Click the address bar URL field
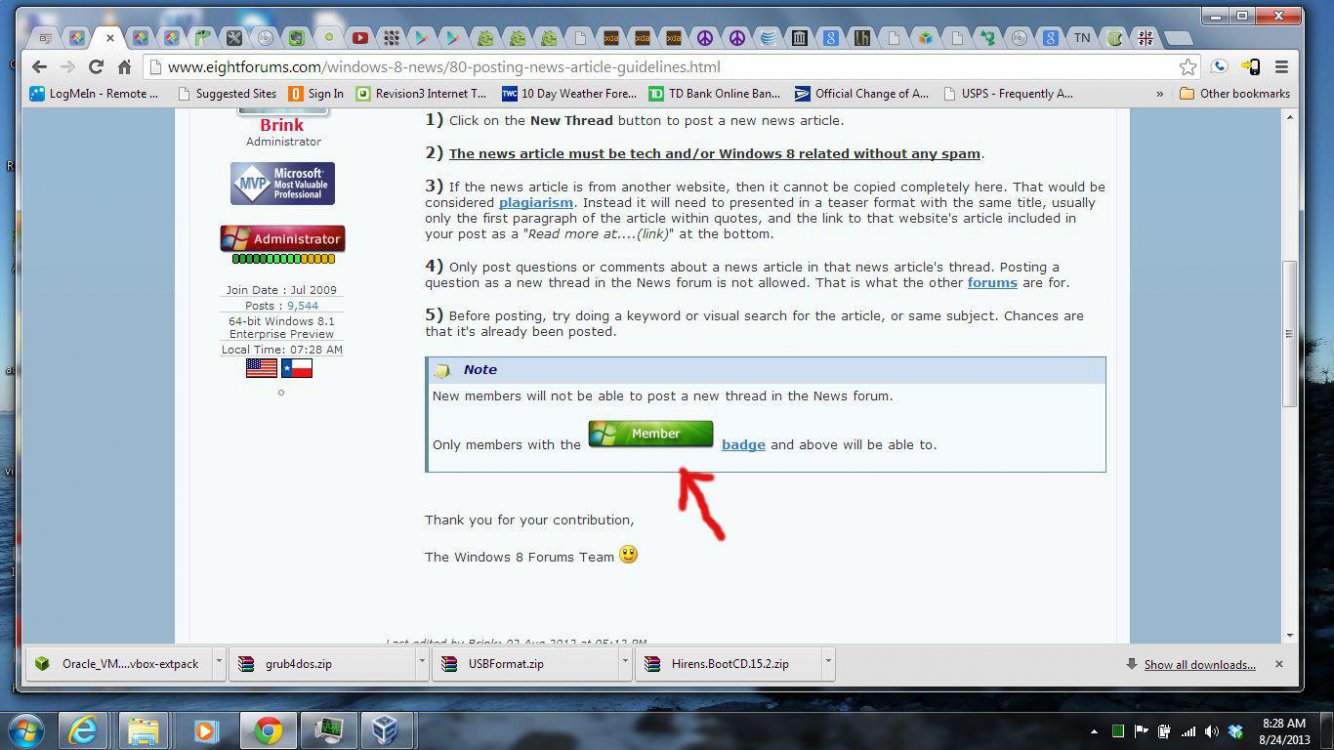 (x=660, y=67)
